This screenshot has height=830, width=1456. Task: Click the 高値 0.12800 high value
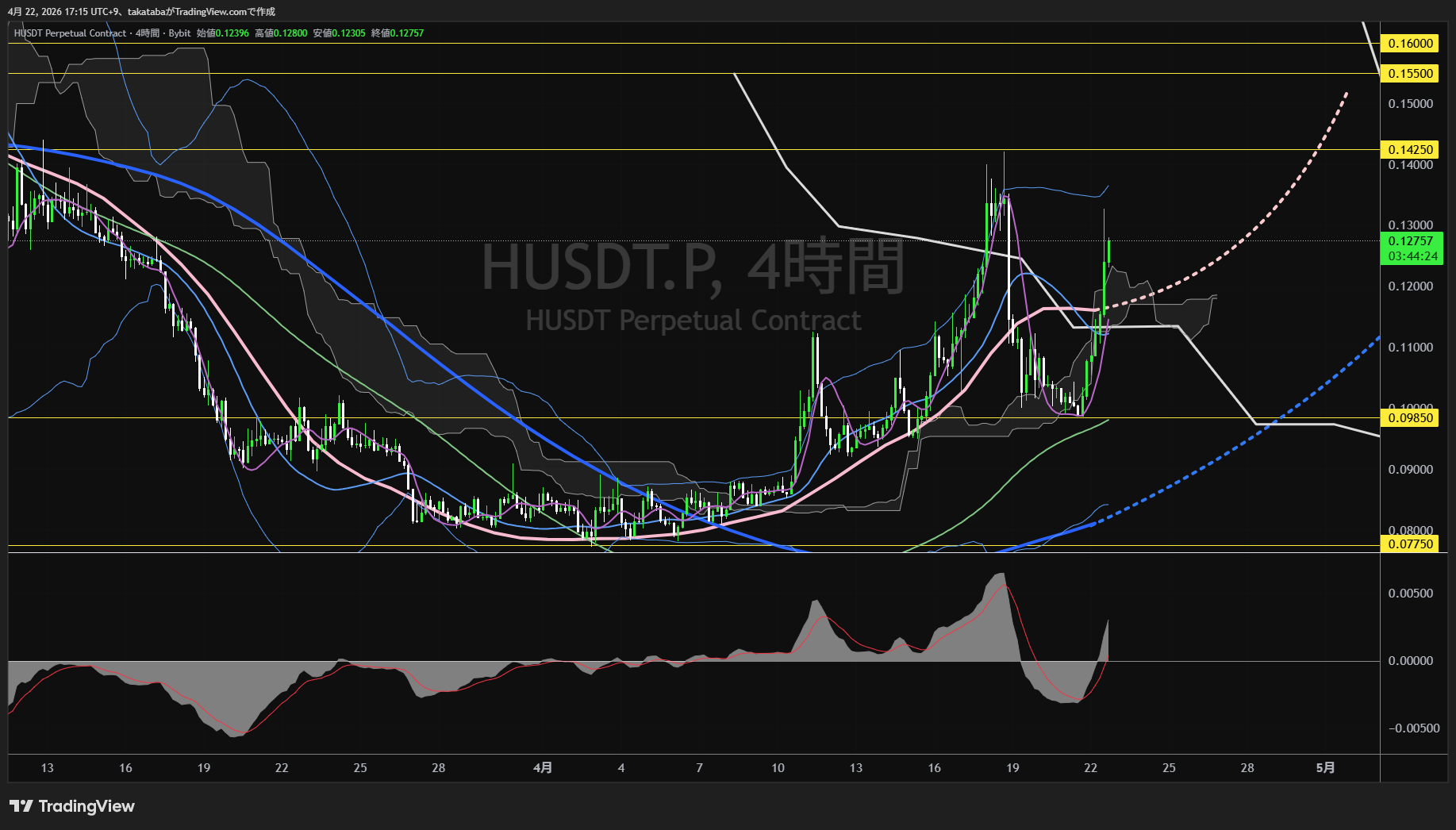[x=281, y=33]
